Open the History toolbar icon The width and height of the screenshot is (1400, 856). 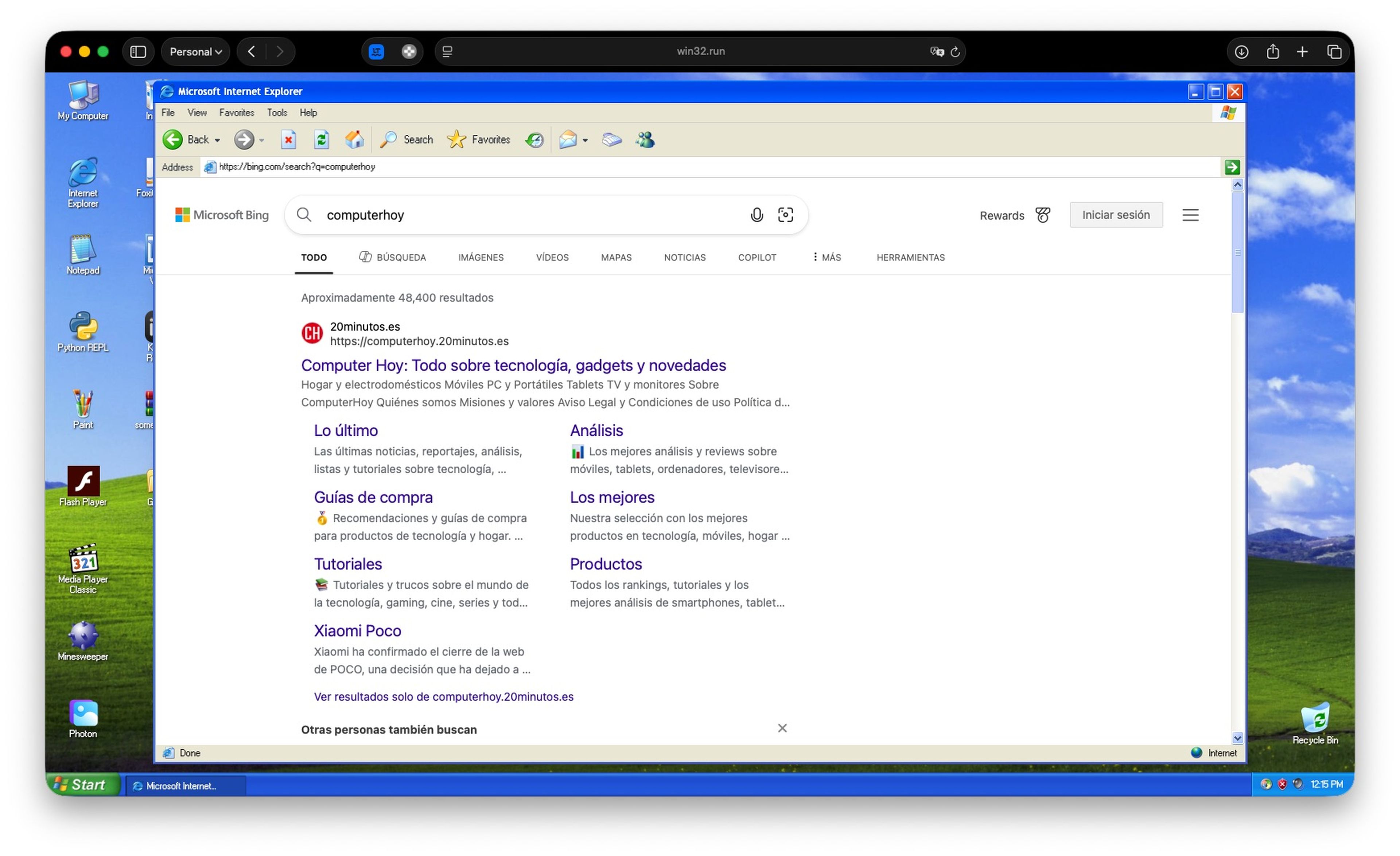pos(534,140)
